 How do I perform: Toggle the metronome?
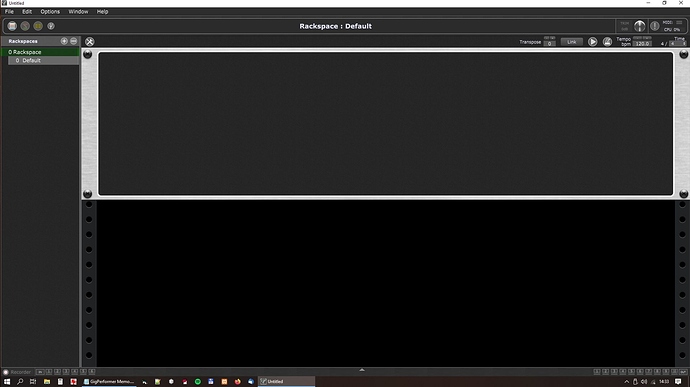[607, 42]
